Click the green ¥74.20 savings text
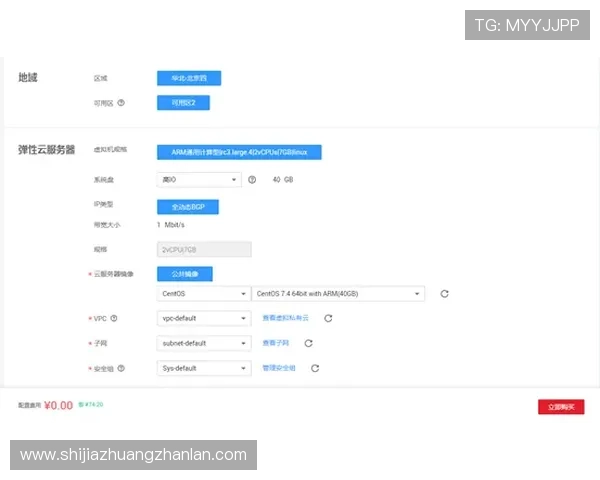 [x=91, y=404]
